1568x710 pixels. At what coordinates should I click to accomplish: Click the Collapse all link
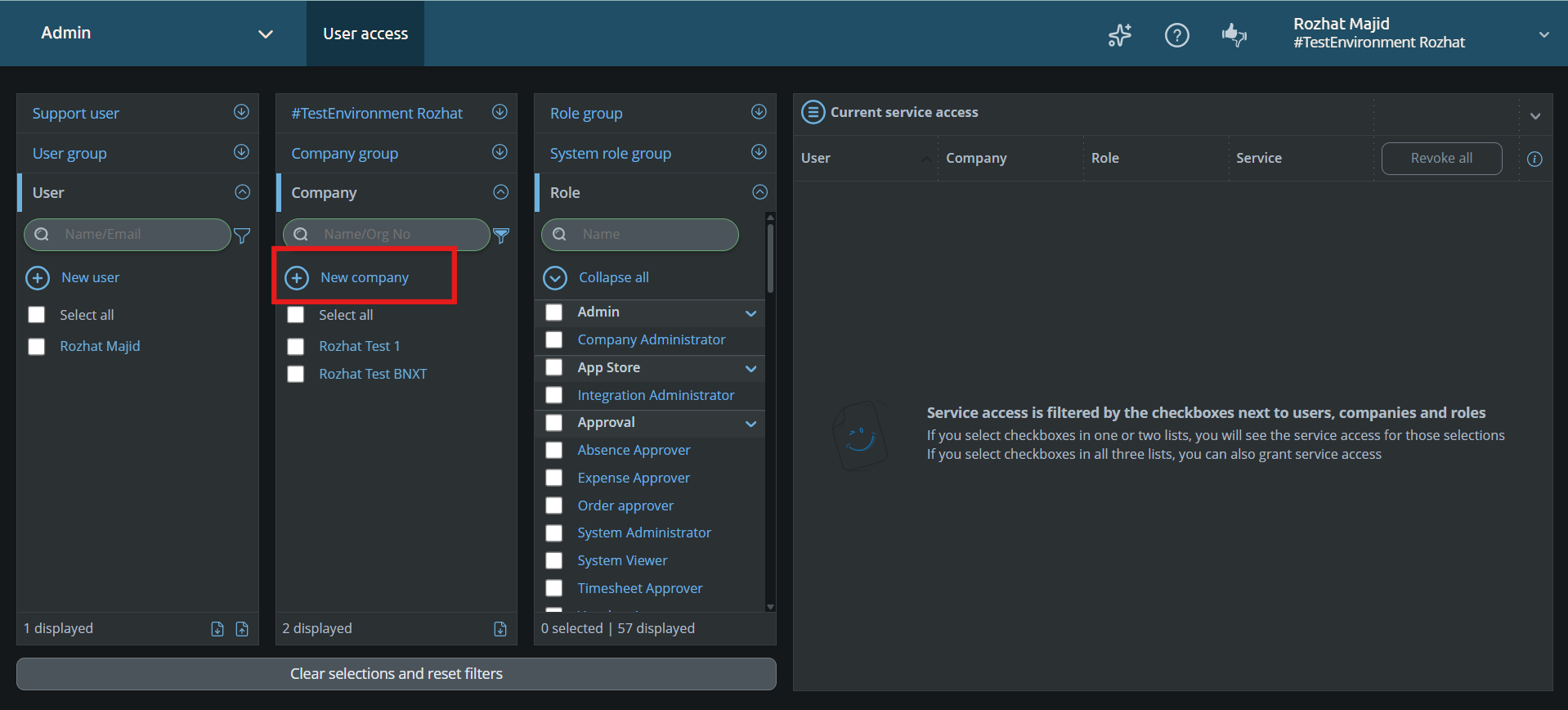pyautogui.click(x=614, y=278)
